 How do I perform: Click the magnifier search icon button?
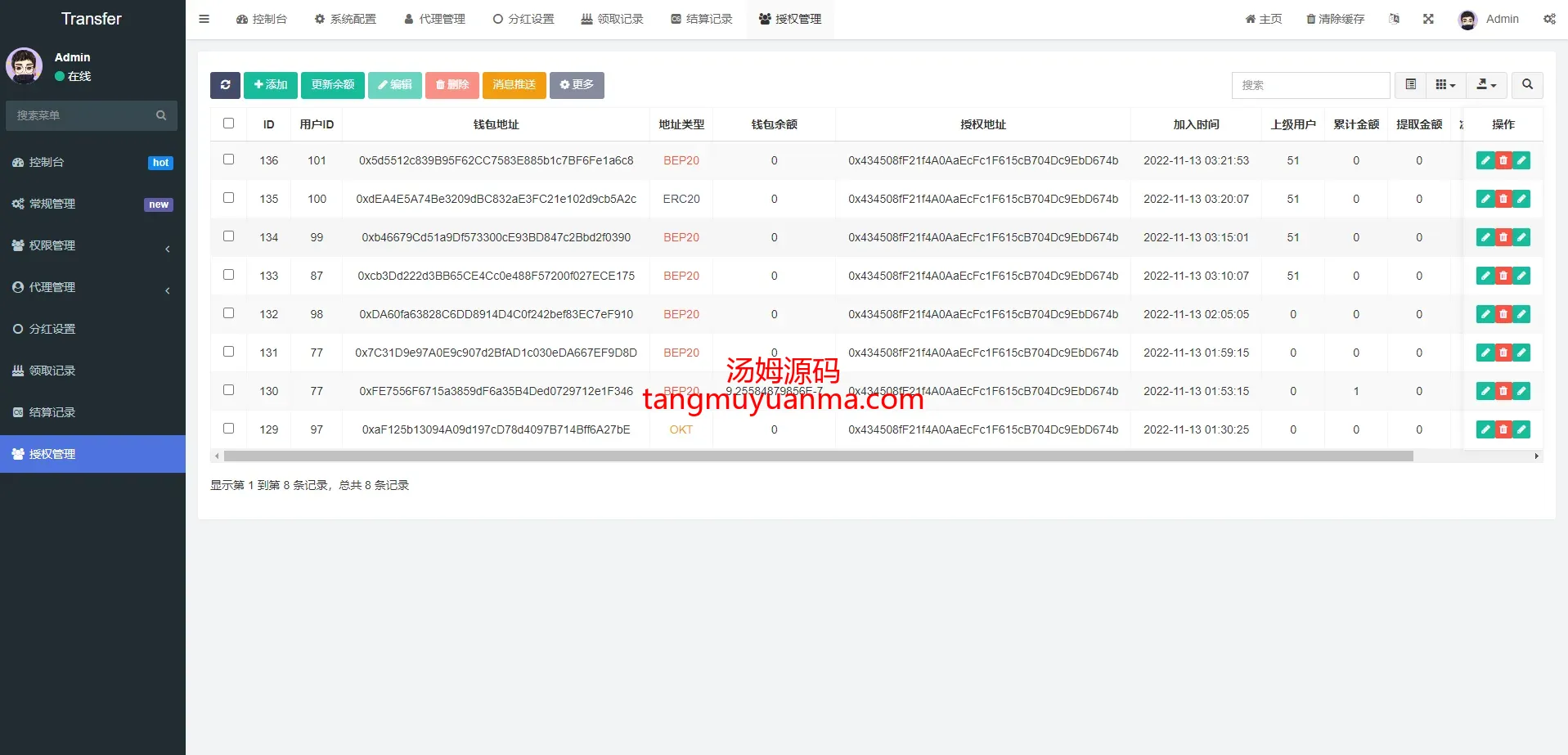(1527, 85)
